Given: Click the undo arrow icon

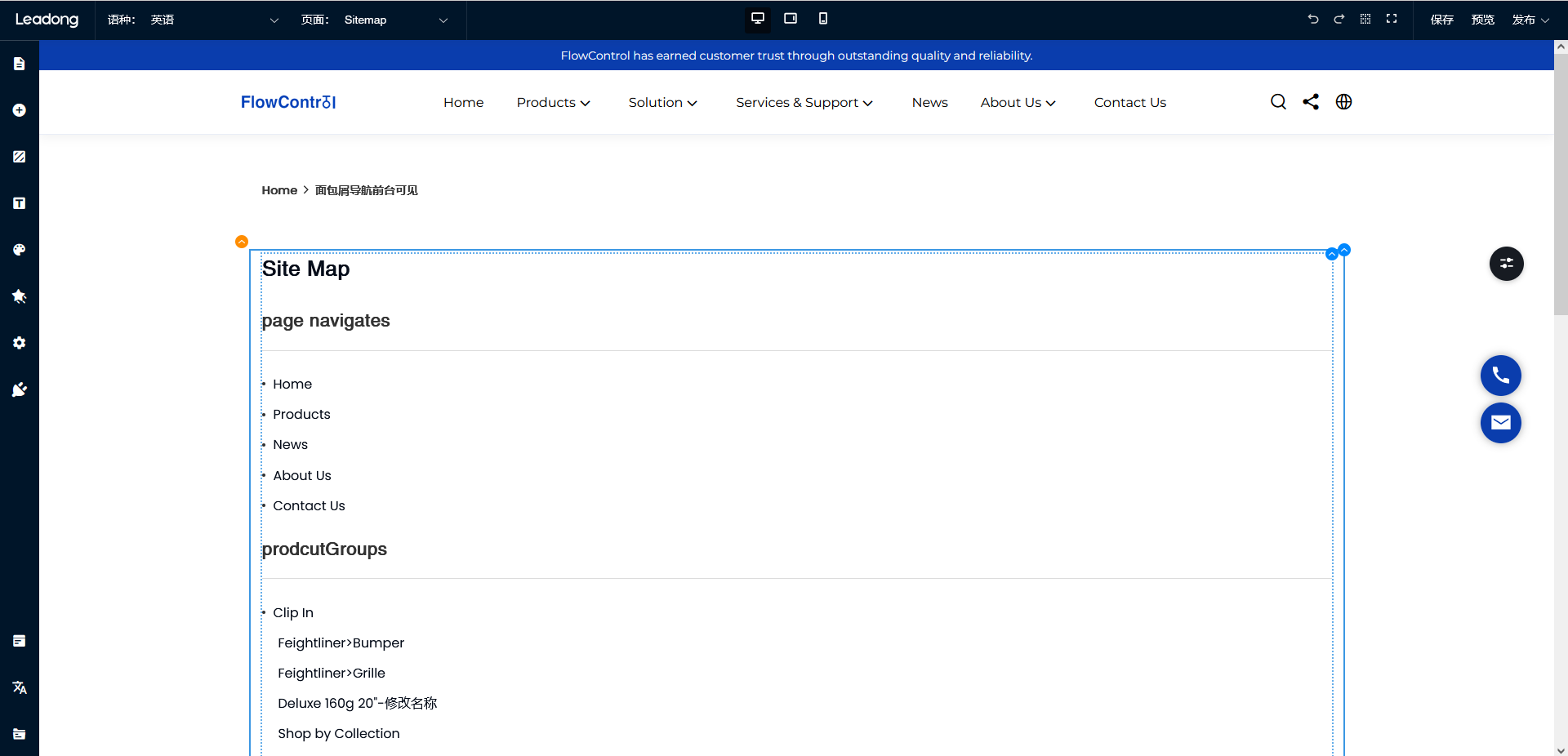Looking at the screenshot, I should [1312, 19].
